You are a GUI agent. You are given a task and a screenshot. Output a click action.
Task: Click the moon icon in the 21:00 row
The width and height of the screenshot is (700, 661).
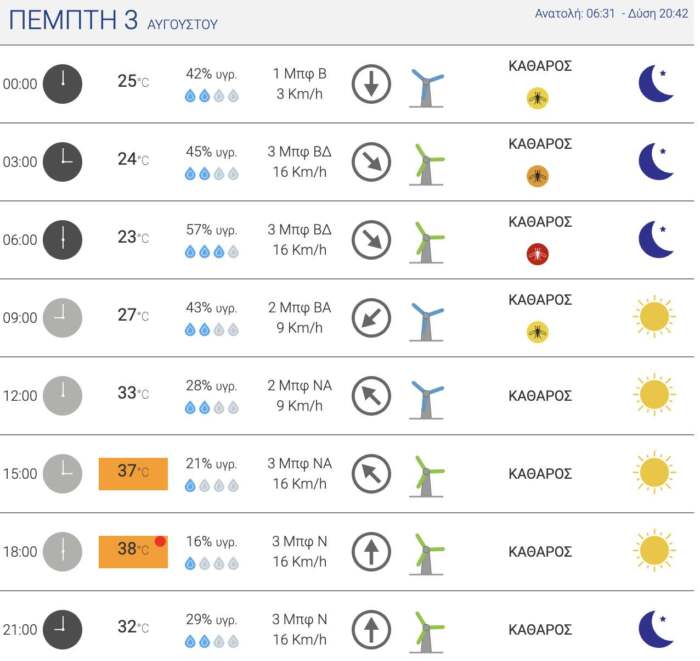655,629
